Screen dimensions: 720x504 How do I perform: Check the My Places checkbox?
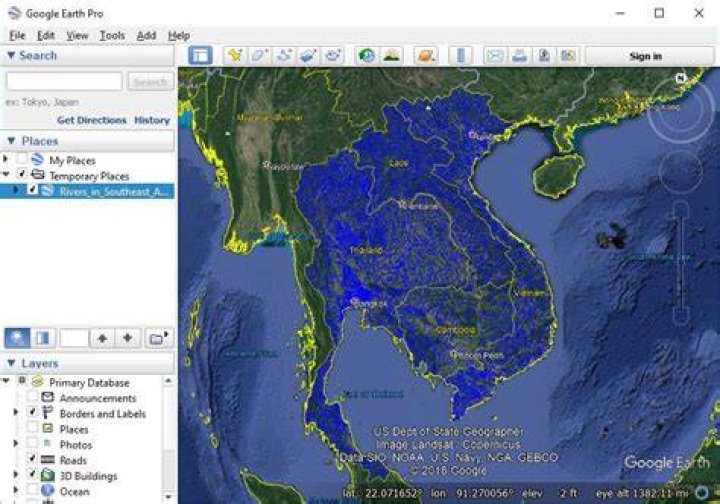coord(22,159)
